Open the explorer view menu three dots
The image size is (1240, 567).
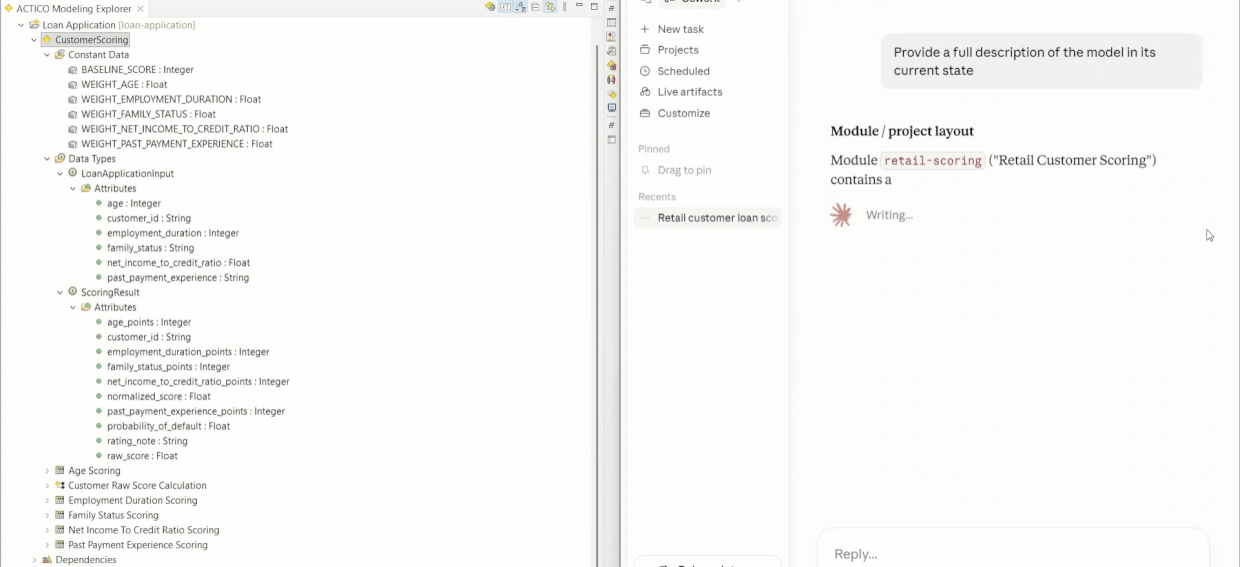pos(564,7)
